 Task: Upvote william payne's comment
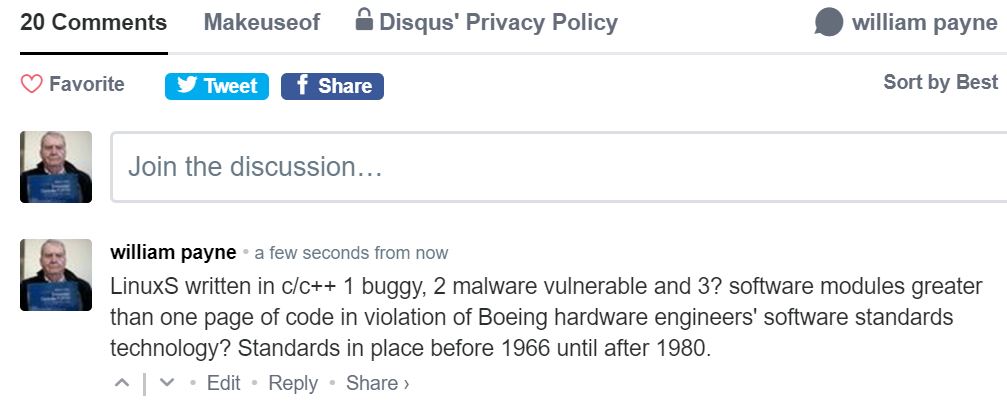[121, 383]
